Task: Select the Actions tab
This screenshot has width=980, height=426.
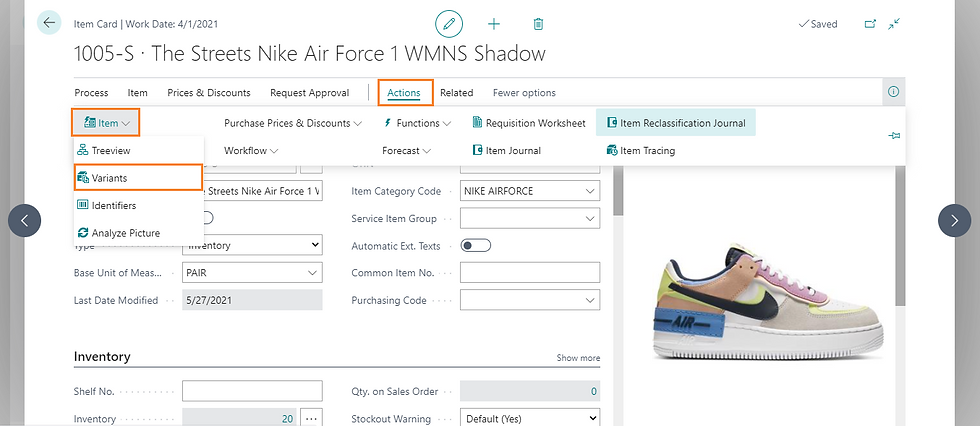Action: (404, 92)
